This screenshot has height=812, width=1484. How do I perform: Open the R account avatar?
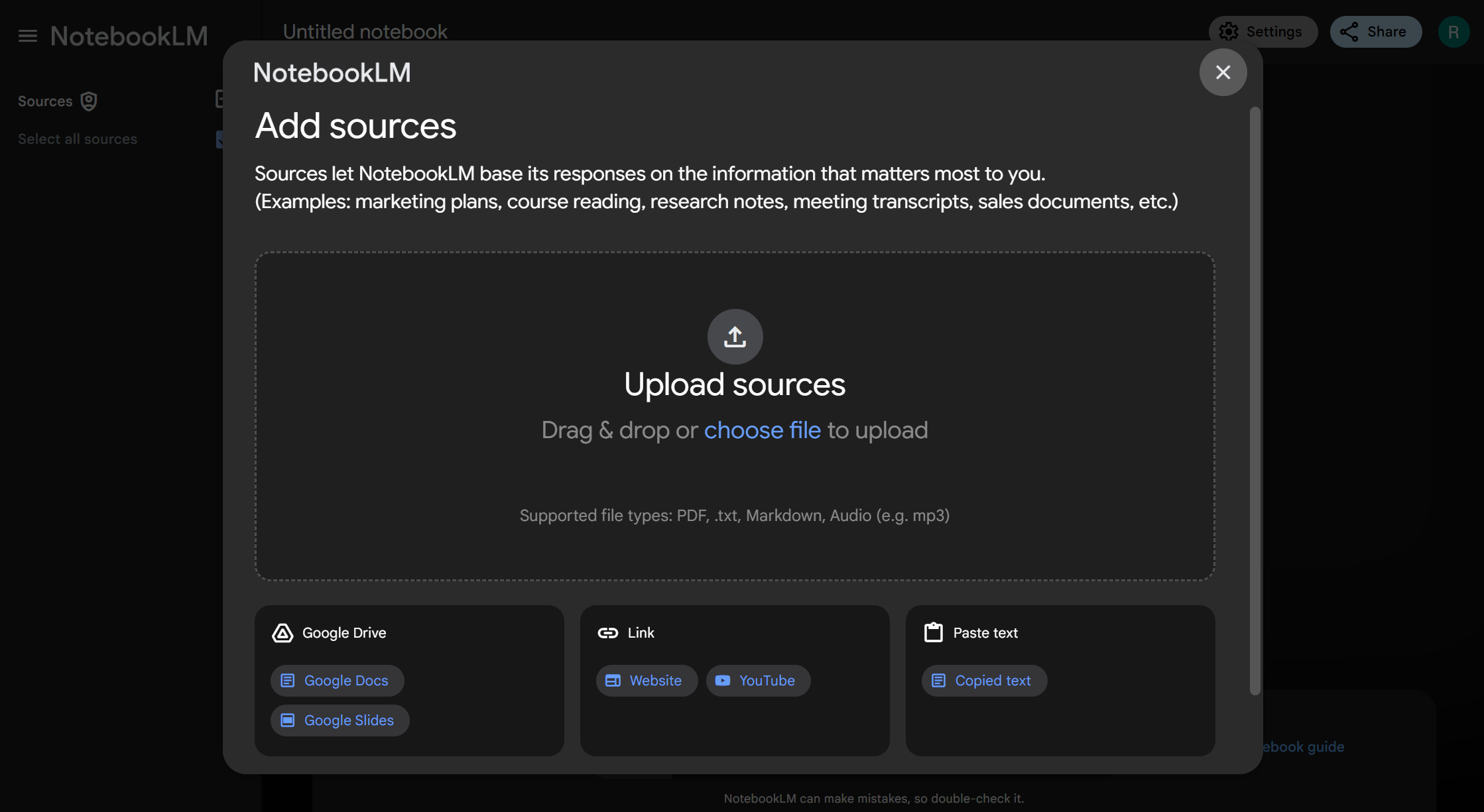pyautogui.click(x=1453, y=32)
